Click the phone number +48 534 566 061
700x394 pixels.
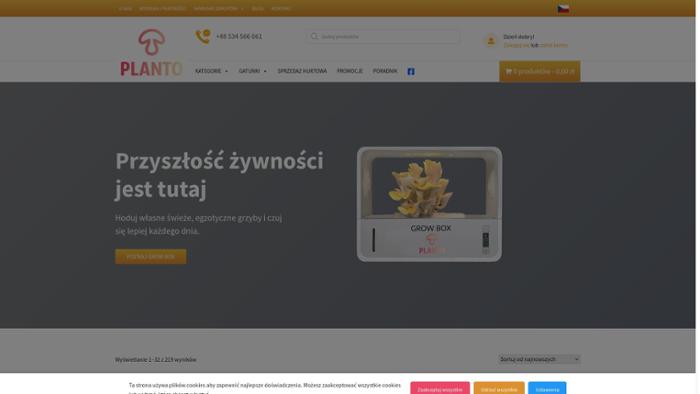(239, 37)
